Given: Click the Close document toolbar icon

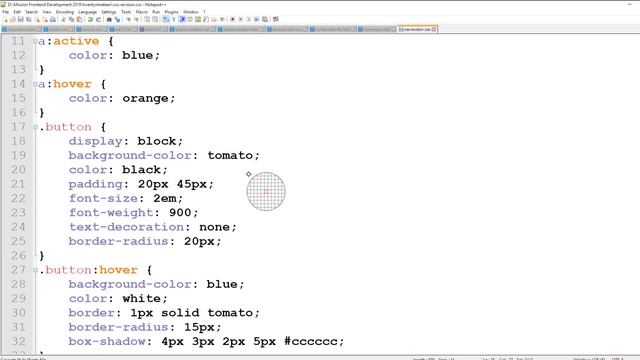Looking at the screenshot, I should (x=37, y=19).
